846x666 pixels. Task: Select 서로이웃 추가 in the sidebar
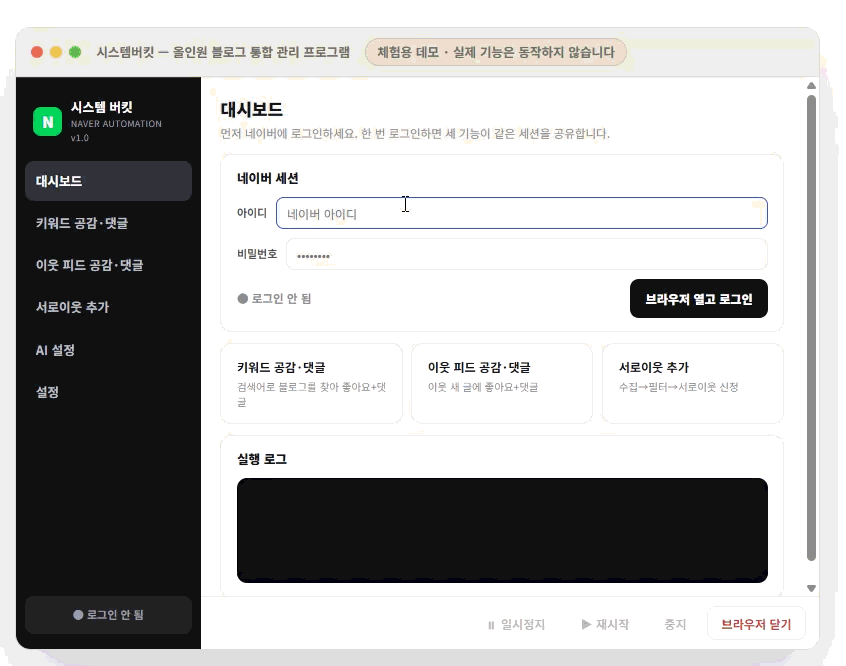tap(108, 307)
